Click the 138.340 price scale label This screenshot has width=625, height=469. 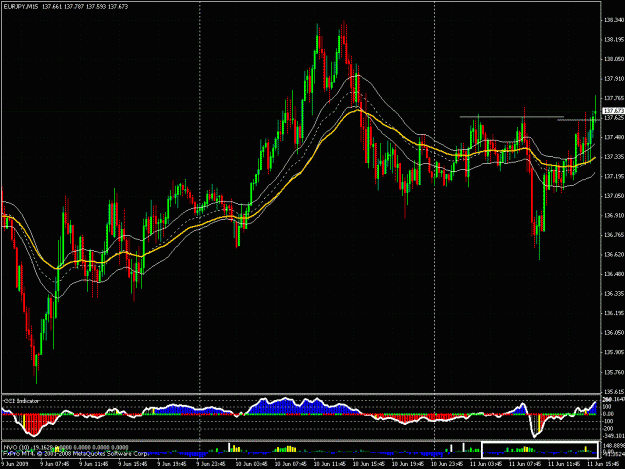614,20
